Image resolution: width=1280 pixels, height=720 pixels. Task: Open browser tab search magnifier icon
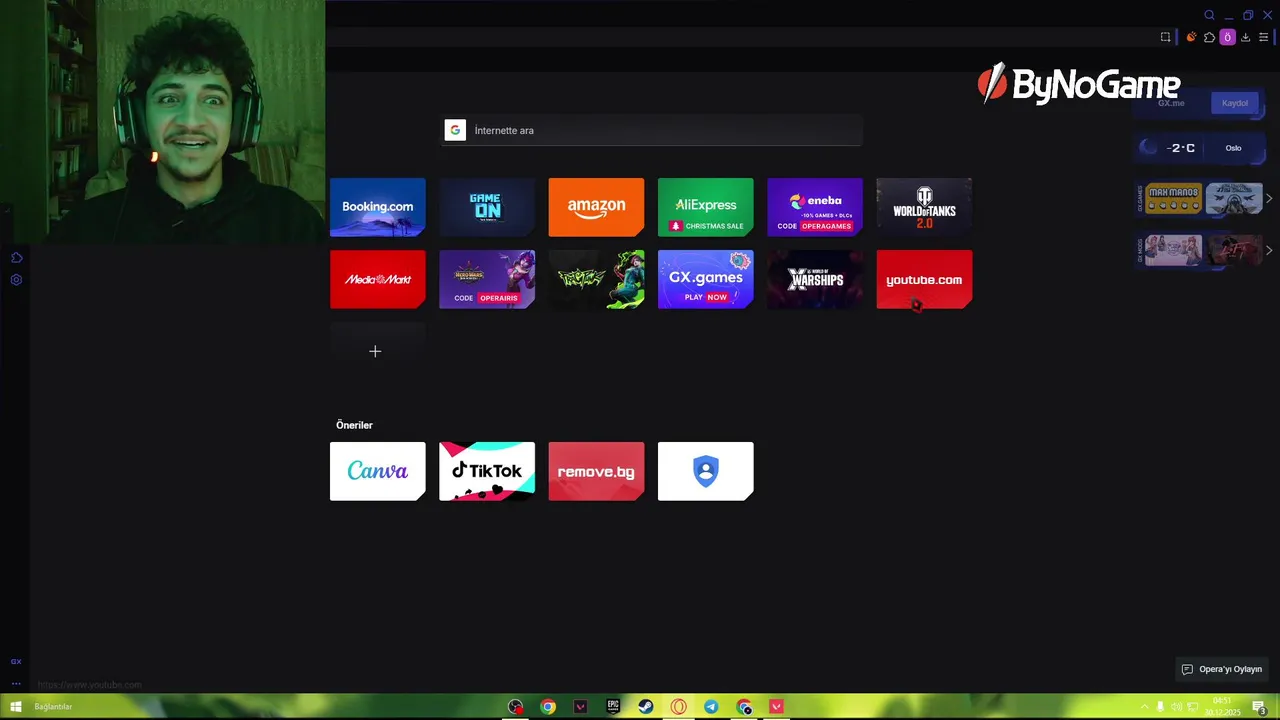1209,15
